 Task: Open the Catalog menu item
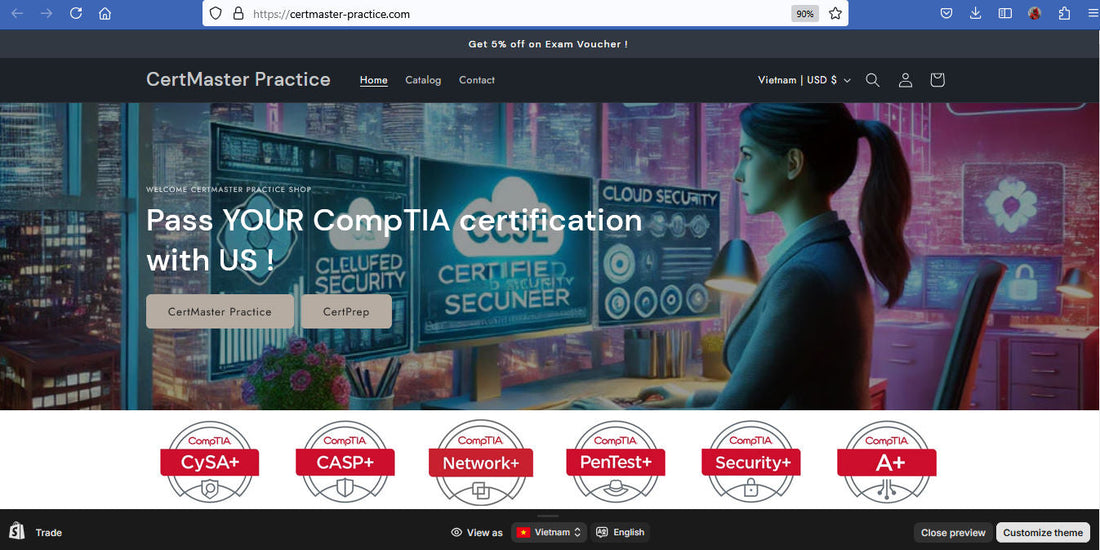point(423,80)
